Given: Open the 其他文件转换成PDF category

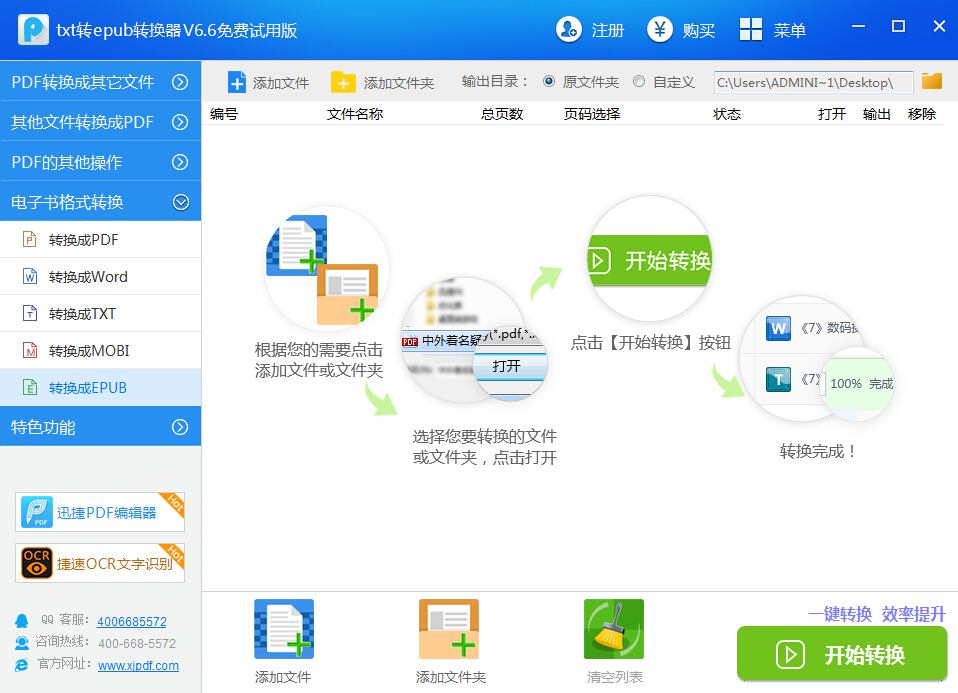Looking at the screenshot, I should pos(100,122).
